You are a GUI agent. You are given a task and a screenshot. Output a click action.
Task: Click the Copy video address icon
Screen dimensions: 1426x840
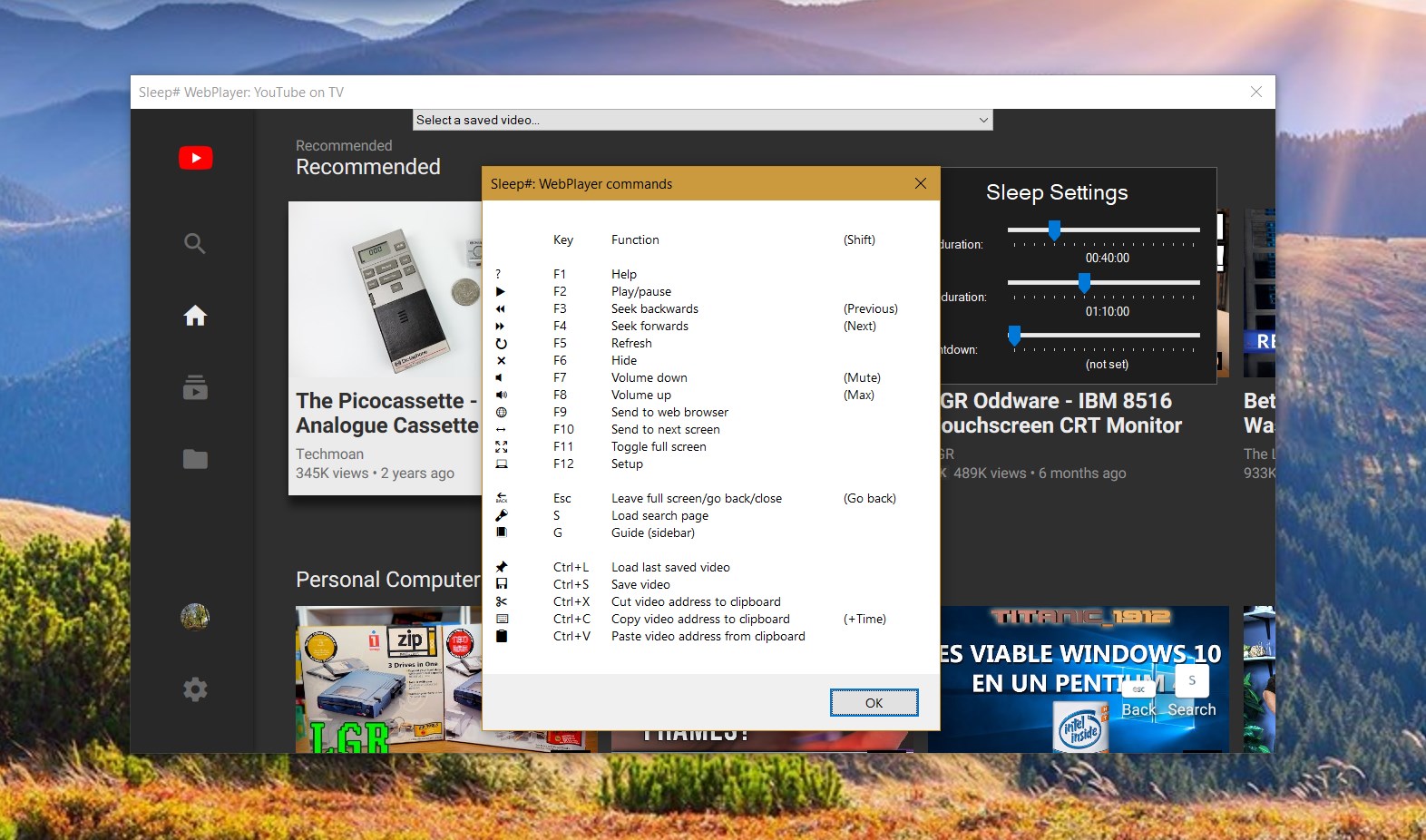[501, 619]
